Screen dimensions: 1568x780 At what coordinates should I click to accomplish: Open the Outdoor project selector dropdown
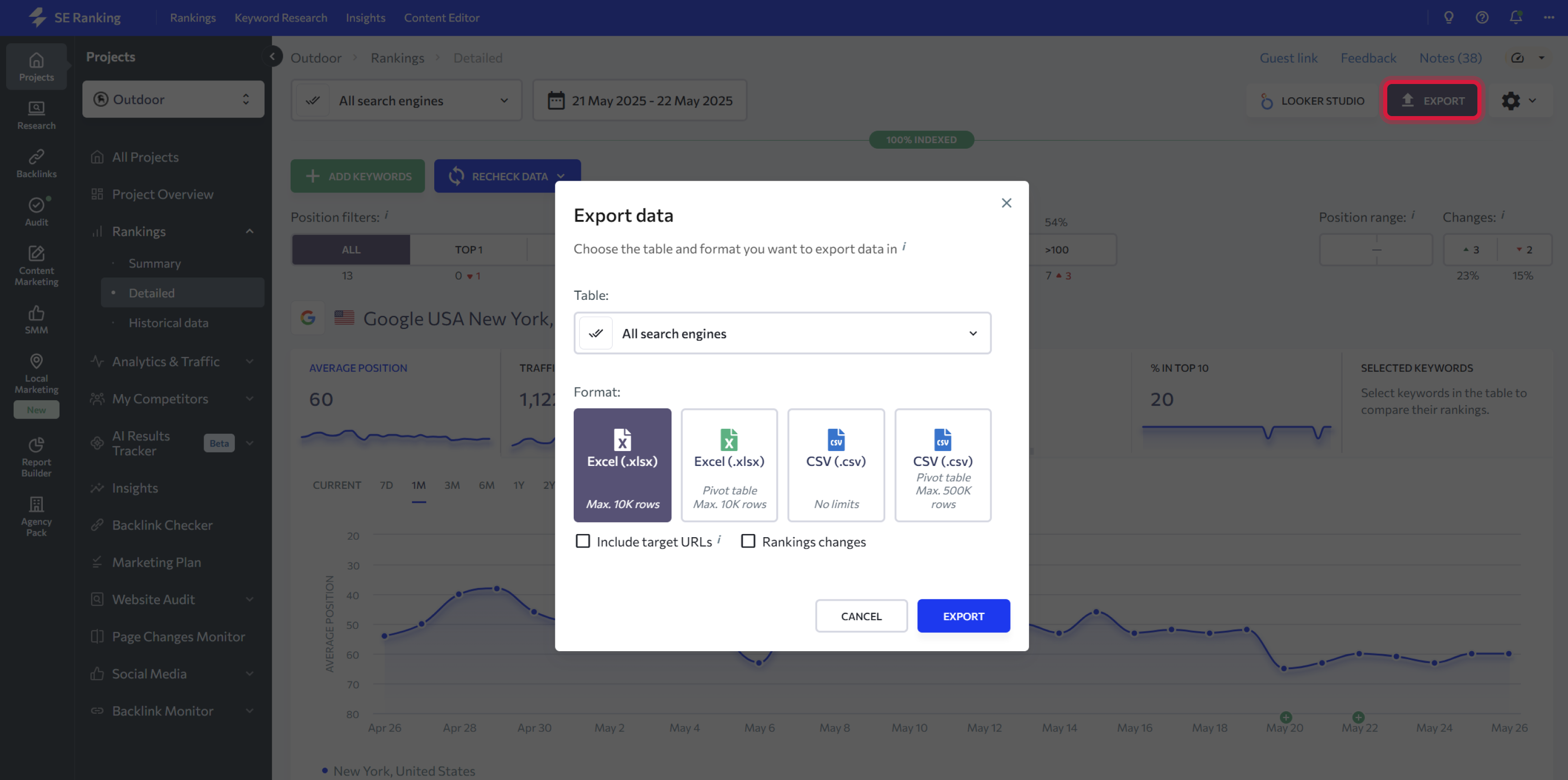(x=173, y=99)
